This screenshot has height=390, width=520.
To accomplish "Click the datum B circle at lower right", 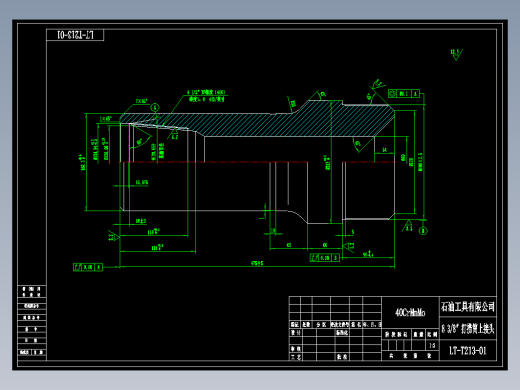I will tap(423, 231).
